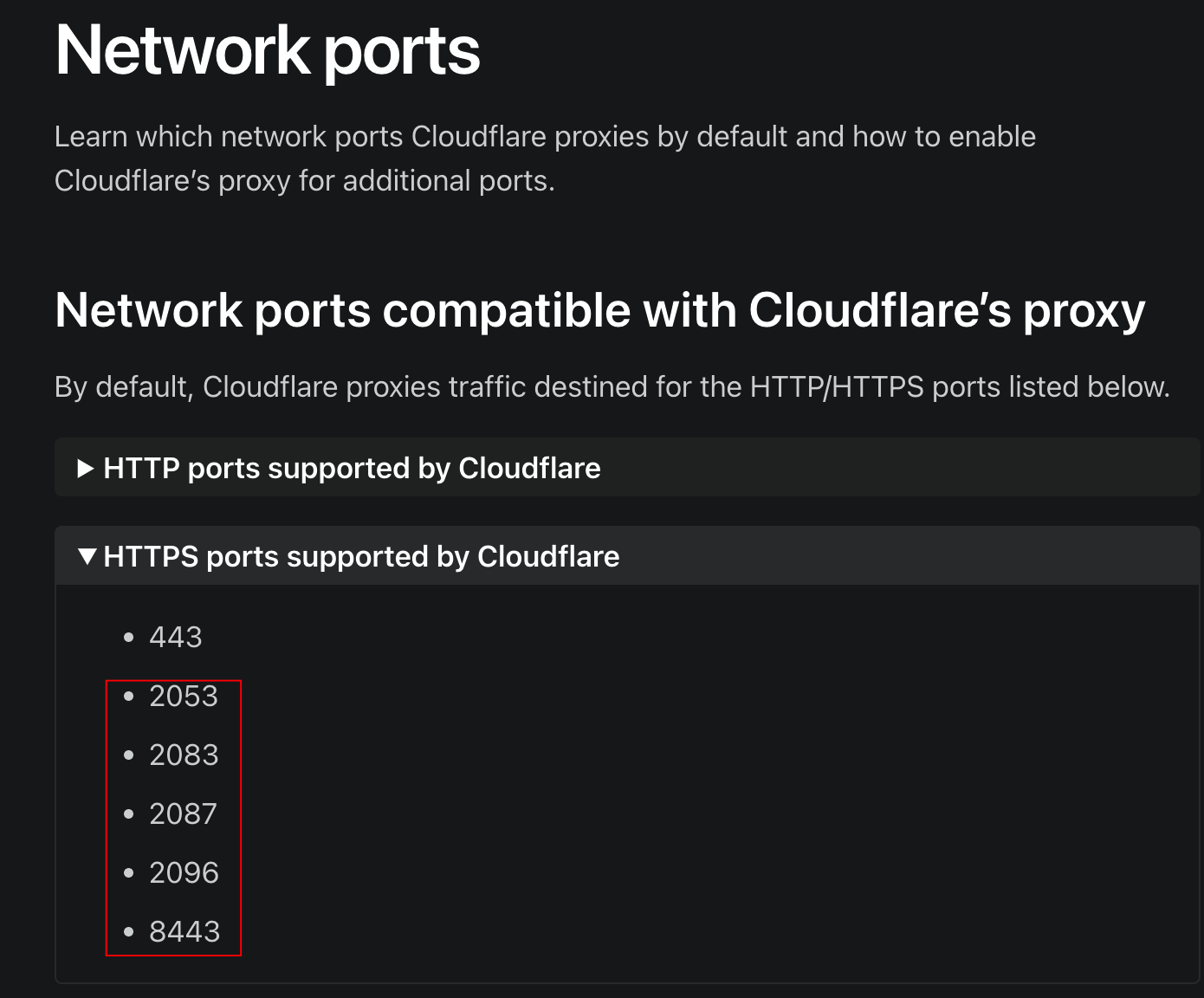The image size is (1204, 998).
Task: Click "Network ports compatible with Cloudflare's proxy" heading
Action: pyautogui.click(x=600, y=311)
